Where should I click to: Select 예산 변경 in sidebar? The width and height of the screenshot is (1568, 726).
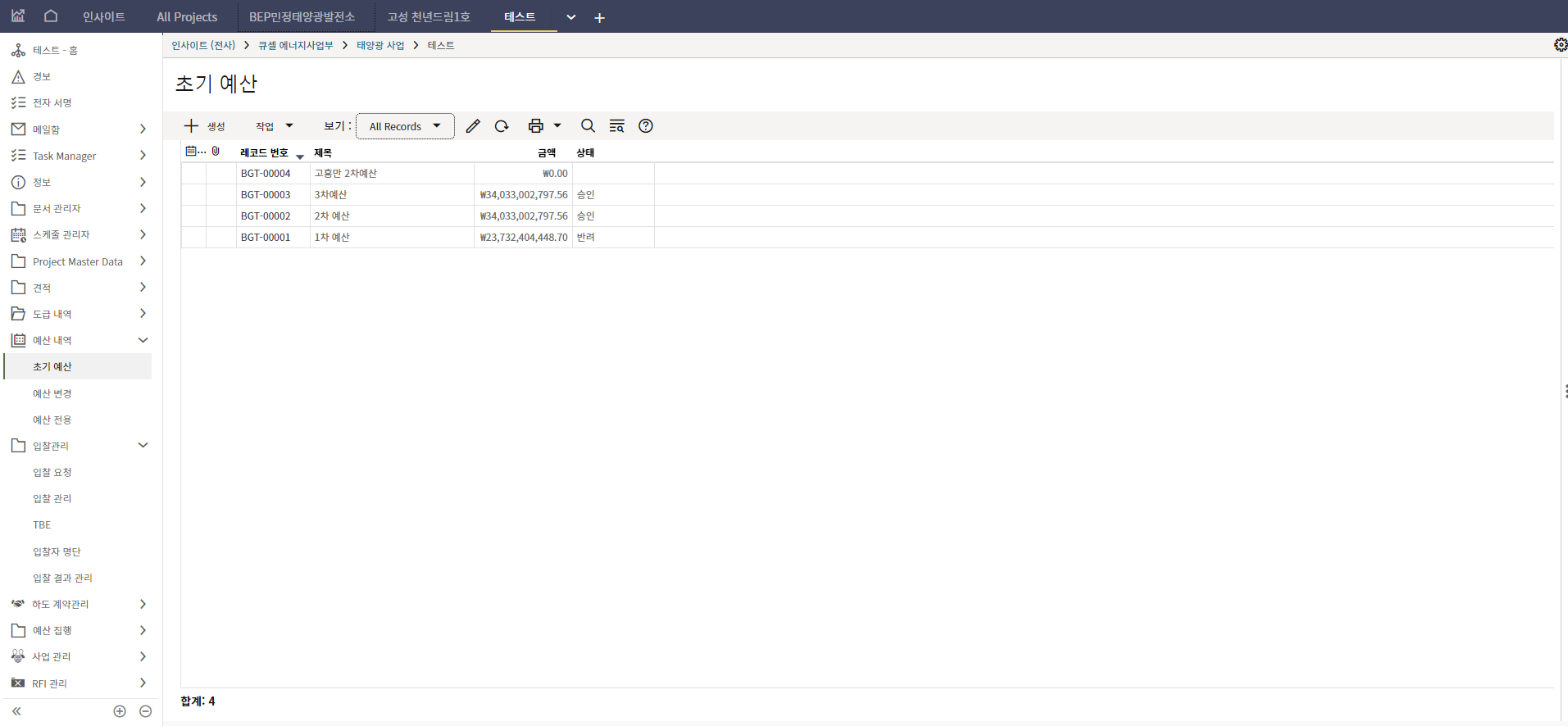coord(52,393)
